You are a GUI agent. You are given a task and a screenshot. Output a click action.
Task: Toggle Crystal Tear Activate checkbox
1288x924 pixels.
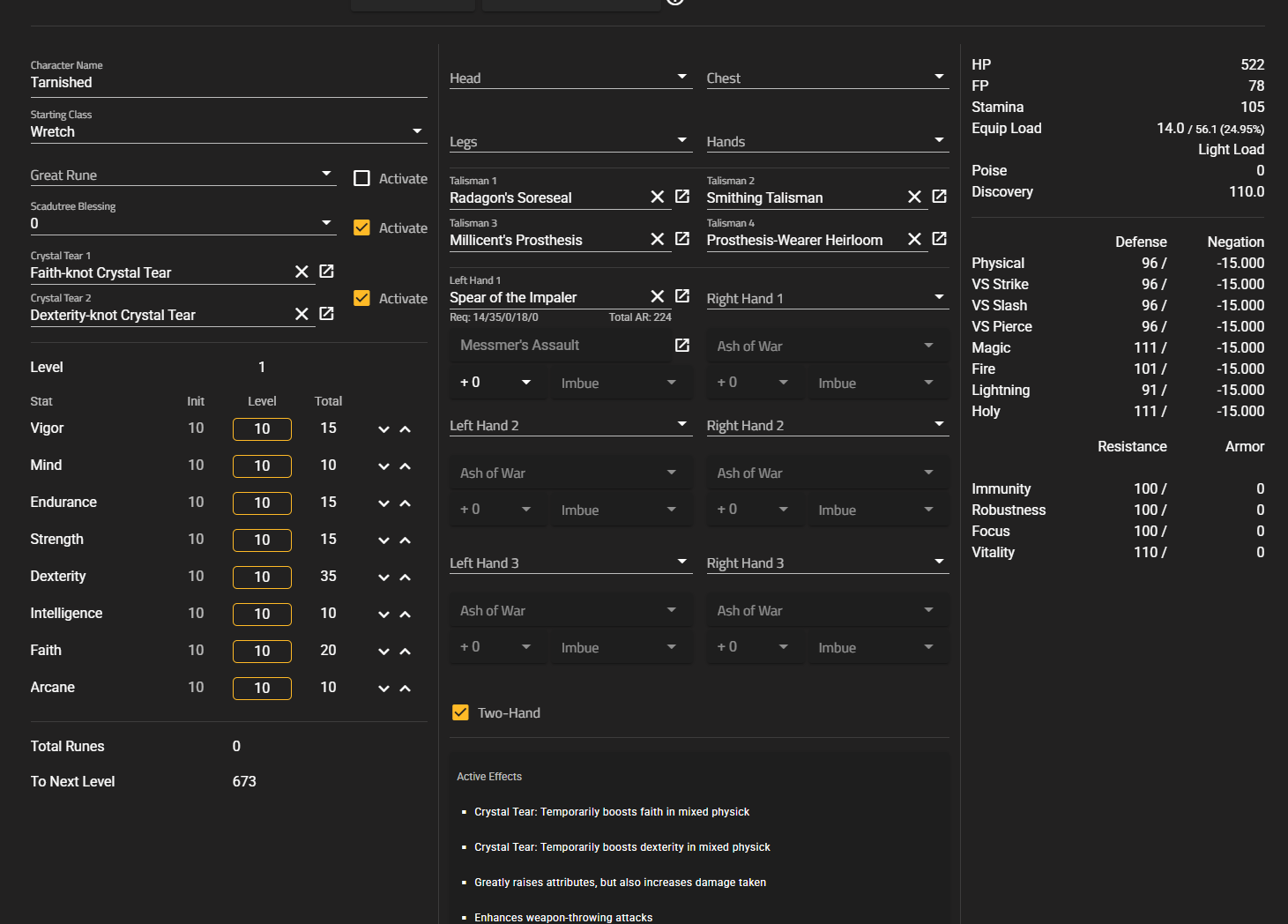coord(361,298)
